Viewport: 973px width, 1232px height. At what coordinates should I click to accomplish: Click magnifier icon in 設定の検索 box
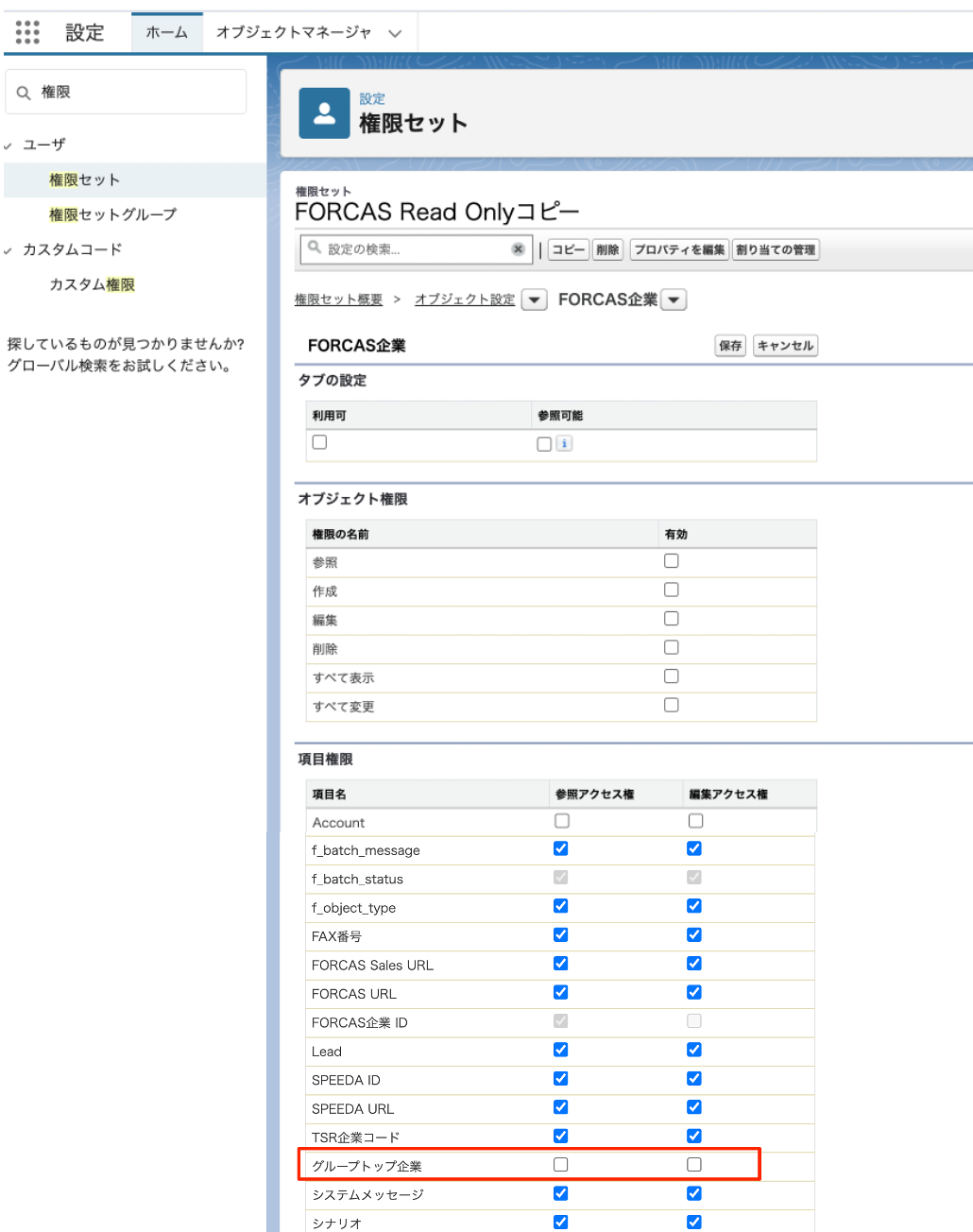pyautogui.click(x=315, y=248)
